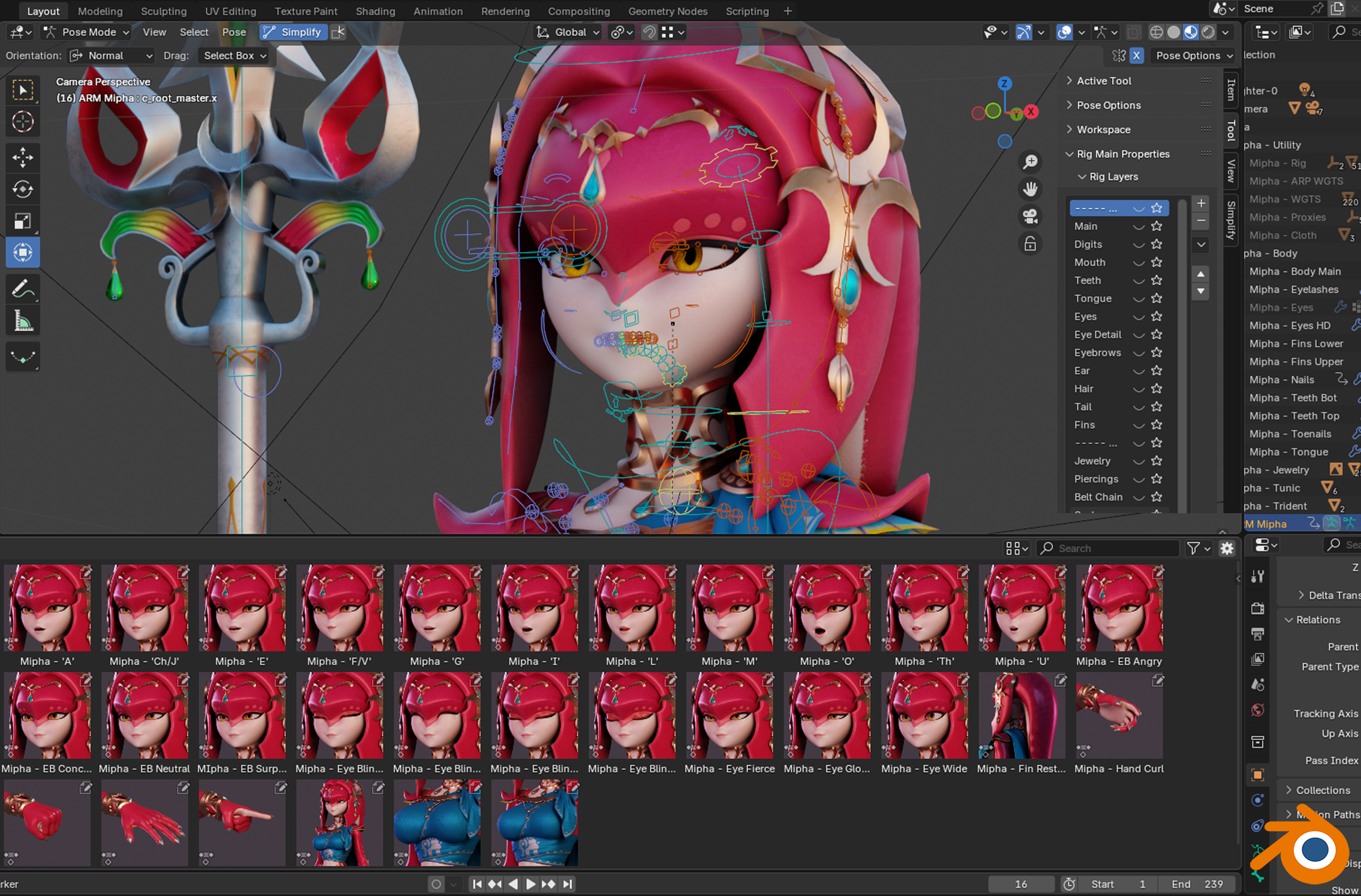Toggle viewport overlays button
This screenshot has width=1361, height=896.
click(1064, 32)
